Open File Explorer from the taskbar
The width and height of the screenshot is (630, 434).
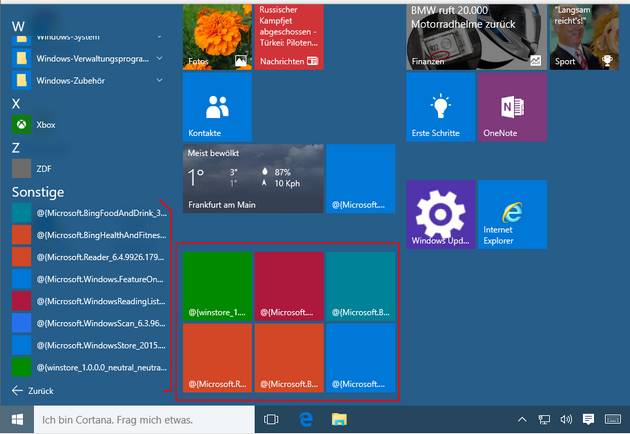[340, 420]
